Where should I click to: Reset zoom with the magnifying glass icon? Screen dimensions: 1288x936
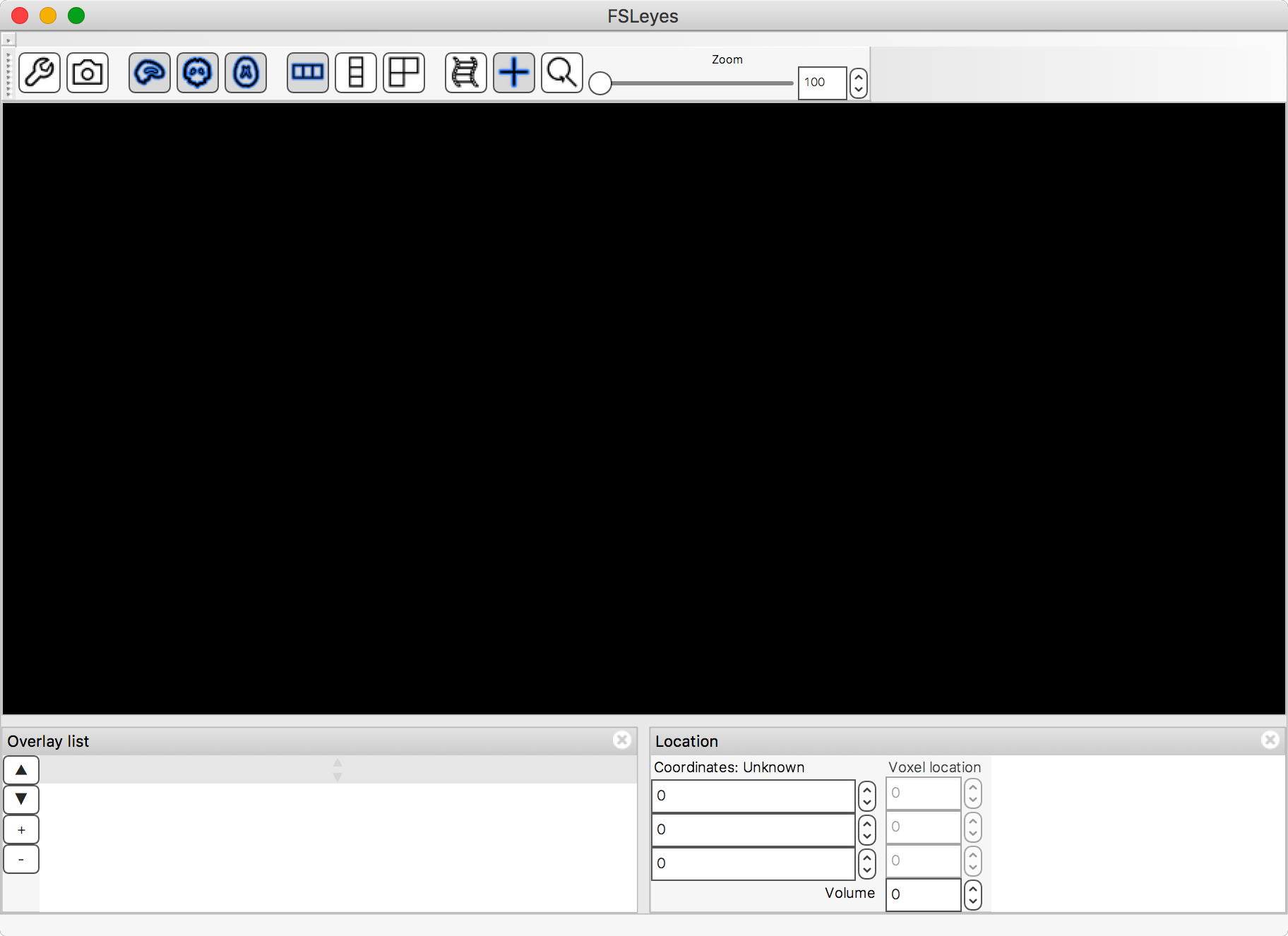pos(561,73)
